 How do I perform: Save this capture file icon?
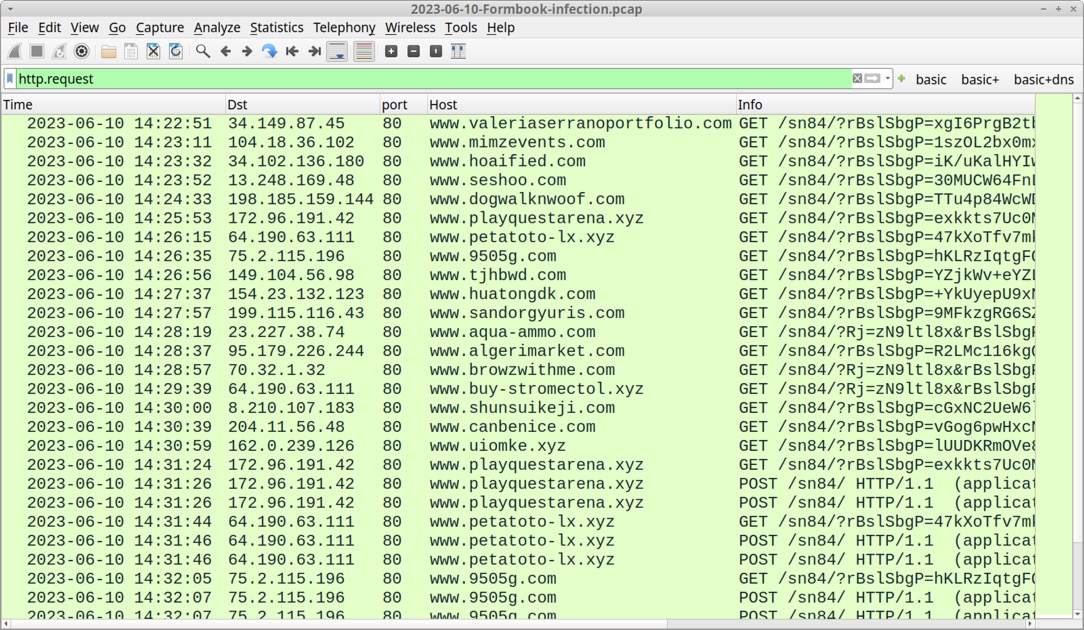click(131, 51)
